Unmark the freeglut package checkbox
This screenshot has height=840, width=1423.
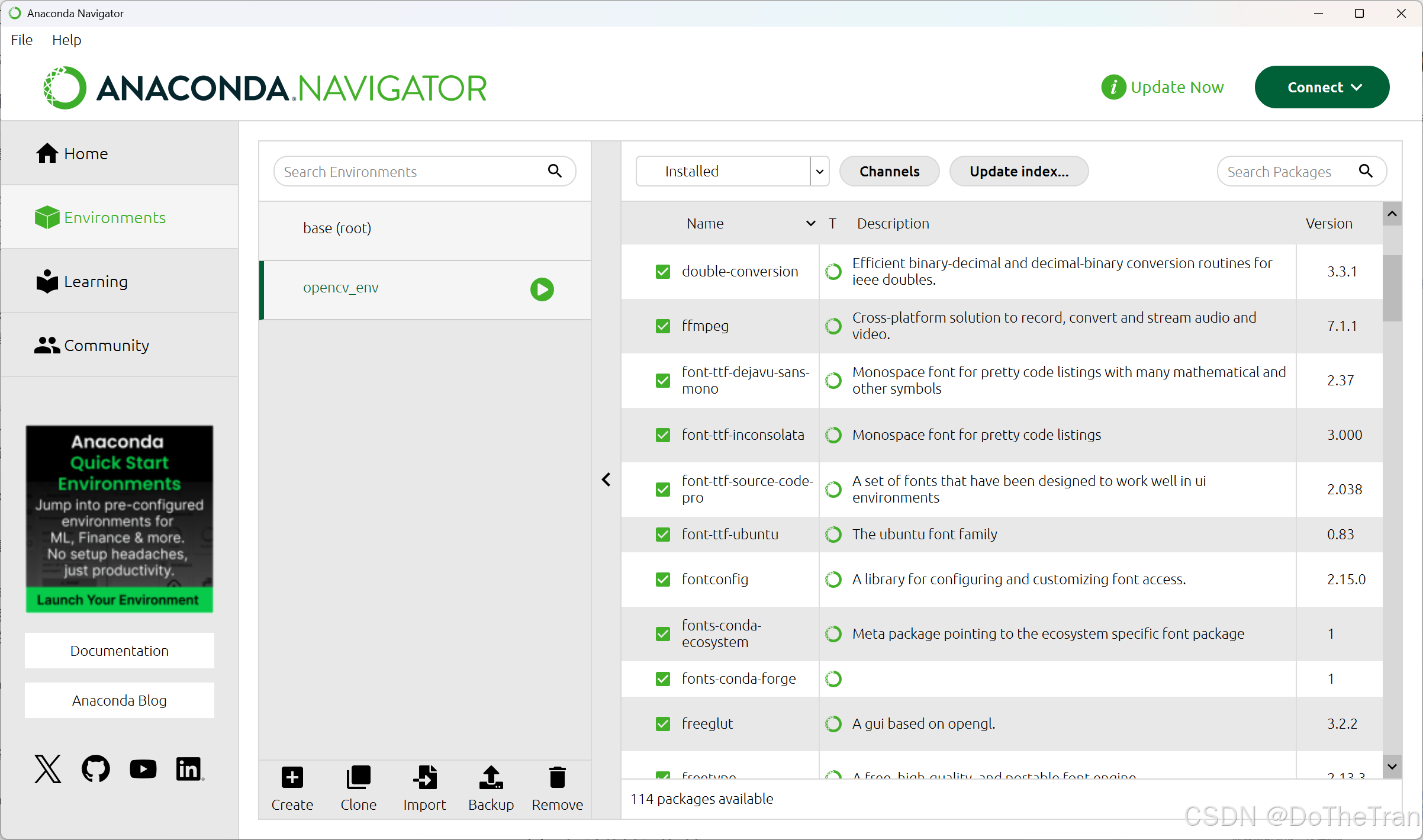(663, 724)
